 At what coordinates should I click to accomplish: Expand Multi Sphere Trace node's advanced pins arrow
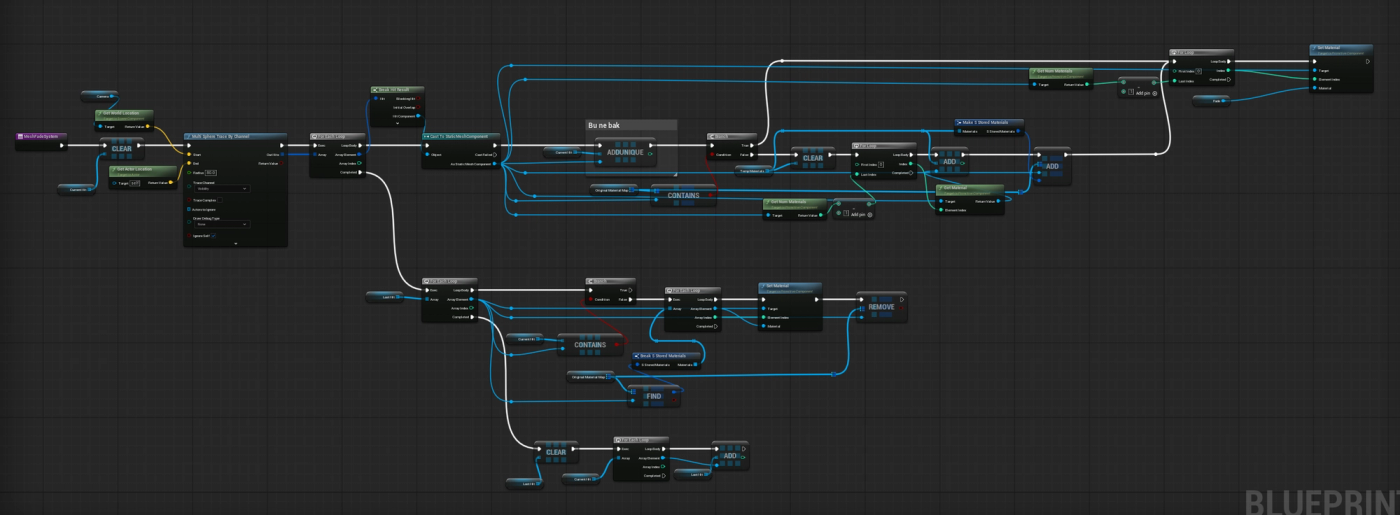tap(236, 243)
